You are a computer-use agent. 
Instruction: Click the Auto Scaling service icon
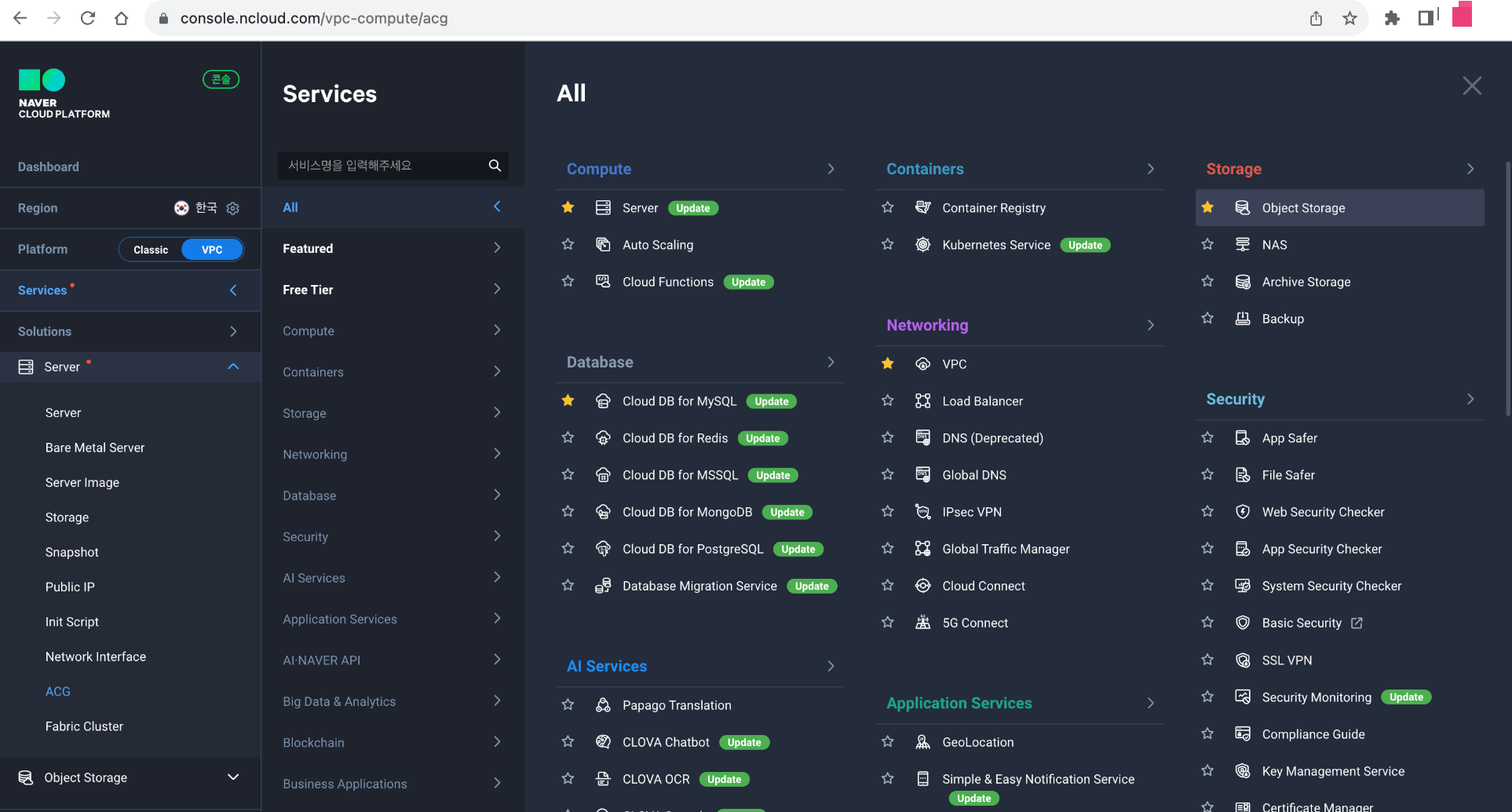click(x=603, y=244)
